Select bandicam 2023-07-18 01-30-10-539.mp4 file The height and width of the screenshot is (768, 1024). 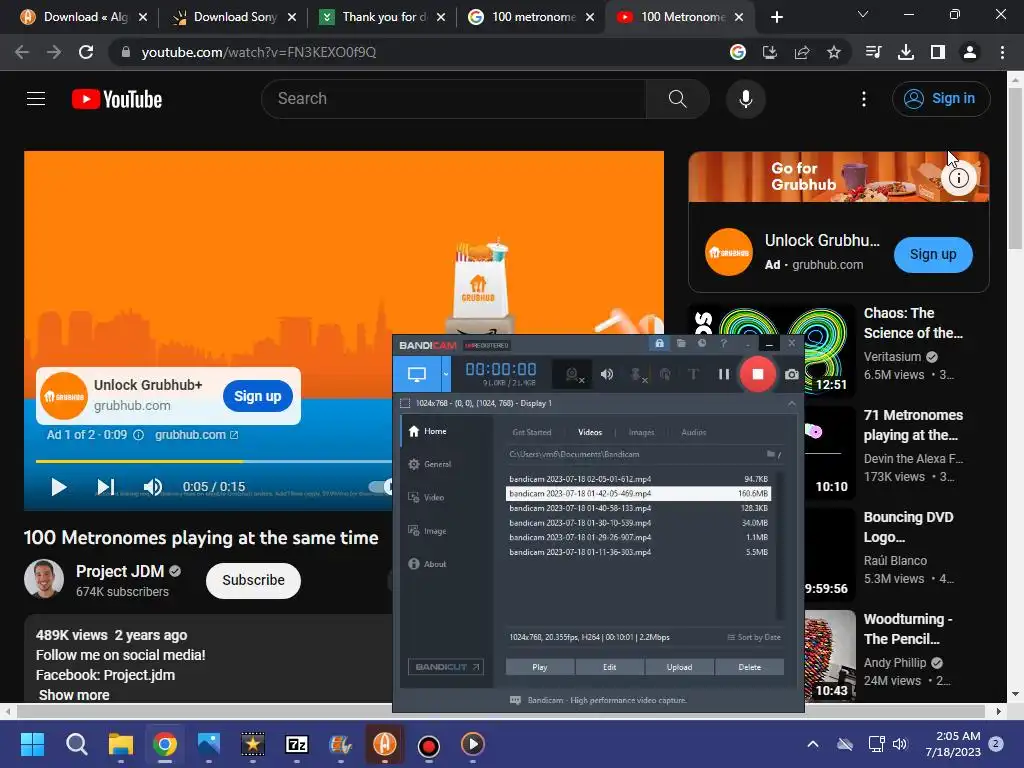pyautogui.click(x=638, y=523)
